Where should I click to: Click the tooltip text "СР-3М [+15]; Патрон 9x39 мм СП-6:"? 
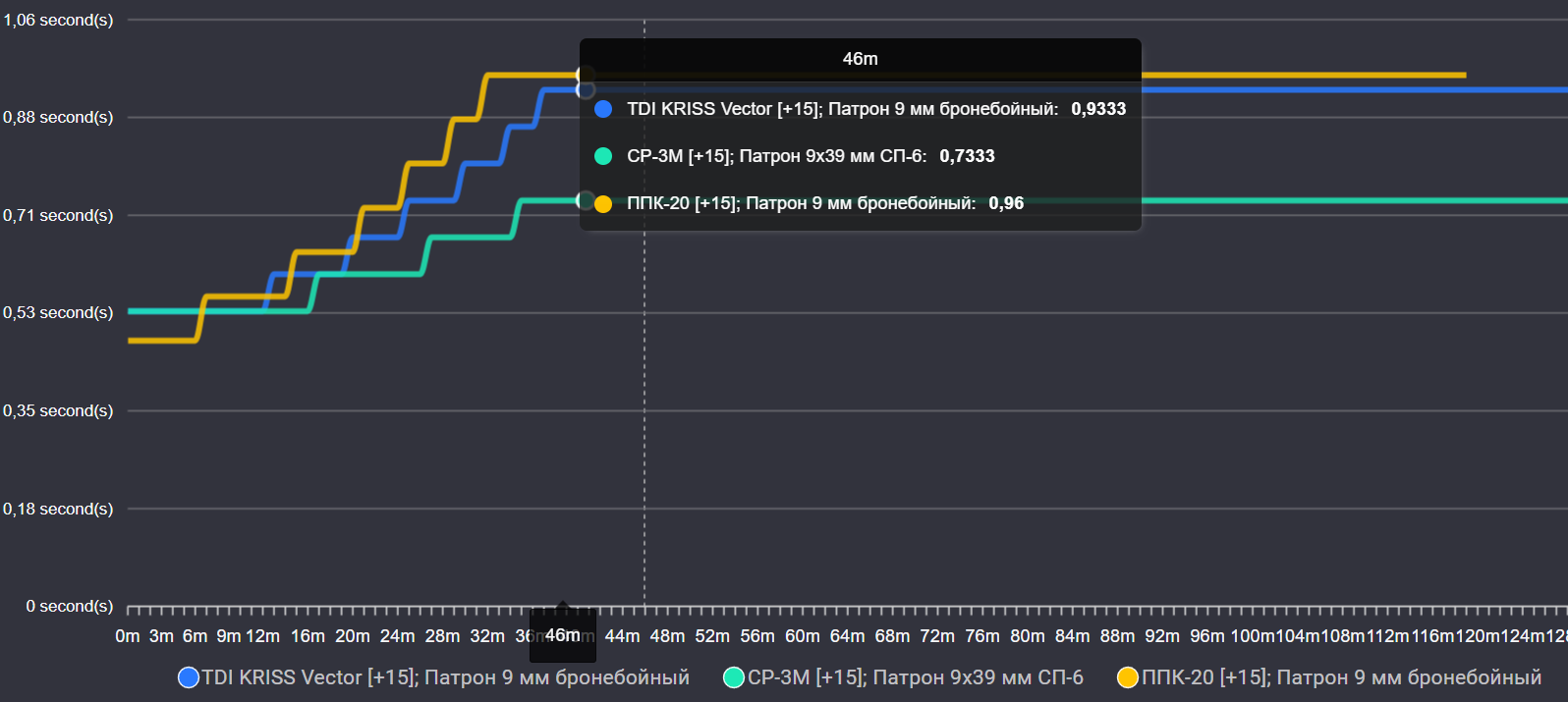click(777, 156)
